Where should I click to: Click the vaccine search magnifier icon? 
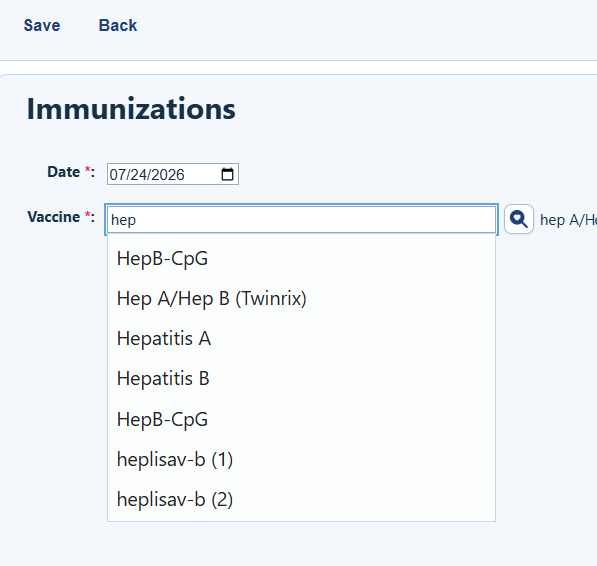519,219
